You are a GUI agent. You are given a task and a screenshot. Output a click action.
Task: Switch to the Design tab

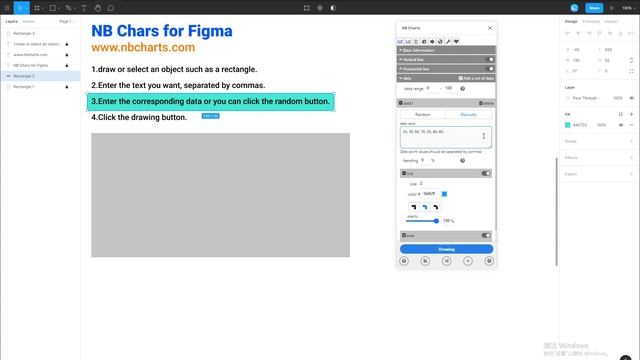pyautogui.click(x=571, y=21)
